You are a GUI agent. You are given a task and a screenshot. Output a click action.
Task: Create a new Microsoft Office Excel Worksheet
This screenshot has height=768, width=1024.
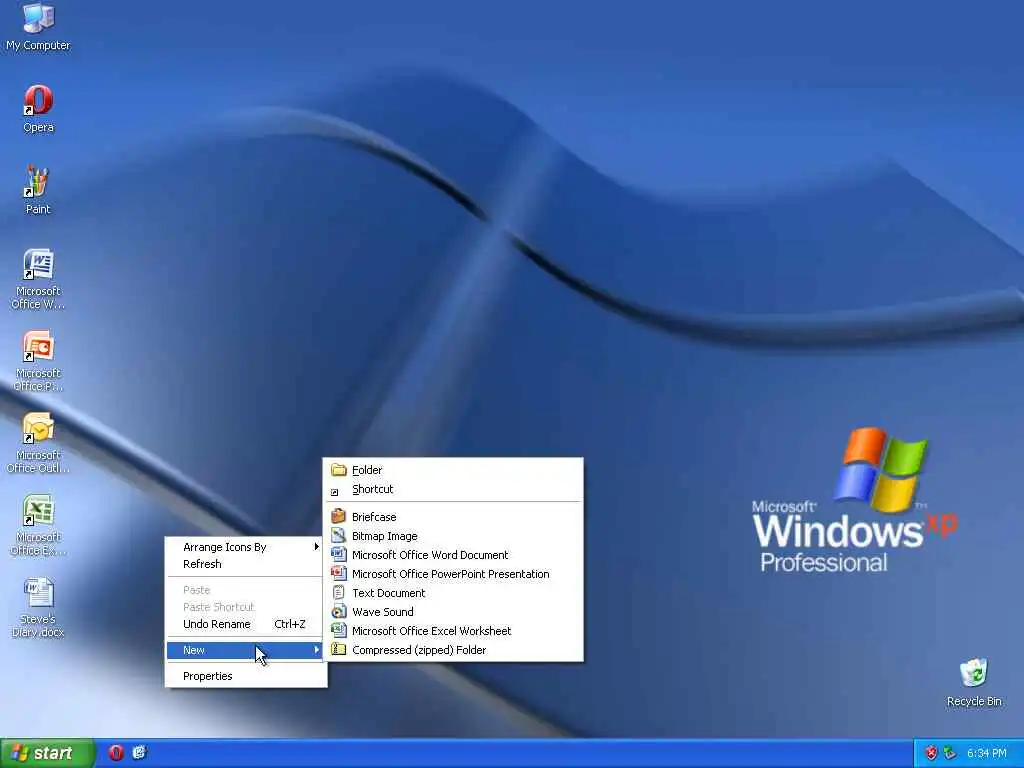(453, 631)
